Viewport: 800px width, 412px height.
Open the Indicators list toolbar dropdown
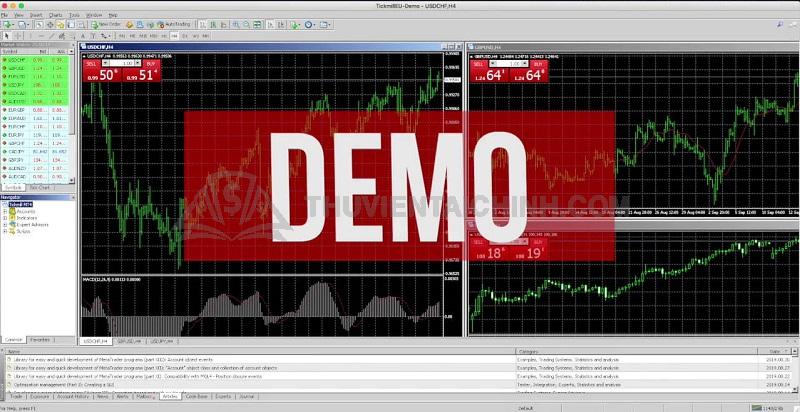click(x=295, y=24)
